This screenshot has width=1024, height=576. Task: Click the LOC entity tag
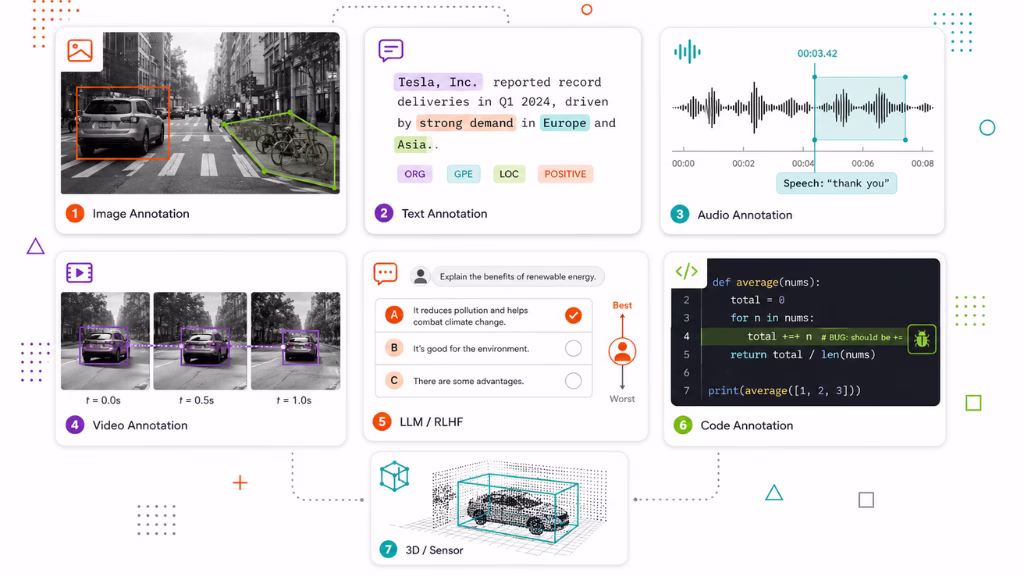509,174
